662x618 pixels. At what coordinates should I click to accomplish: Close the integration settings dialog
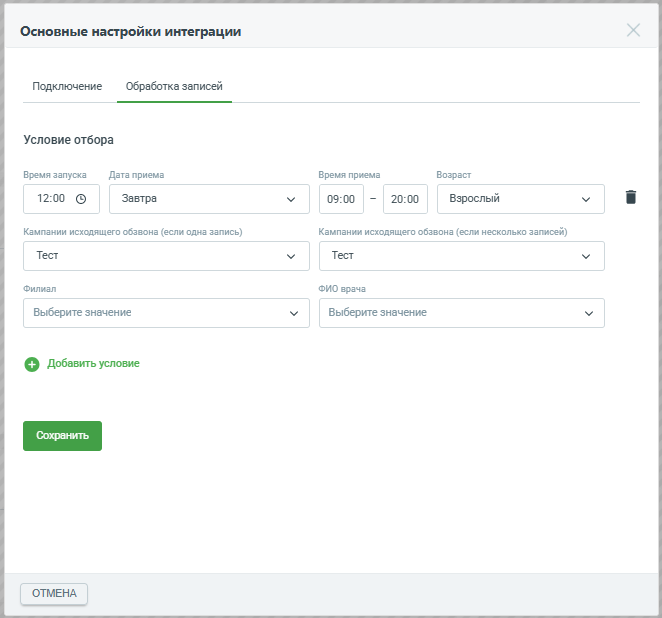click(633, 30)
